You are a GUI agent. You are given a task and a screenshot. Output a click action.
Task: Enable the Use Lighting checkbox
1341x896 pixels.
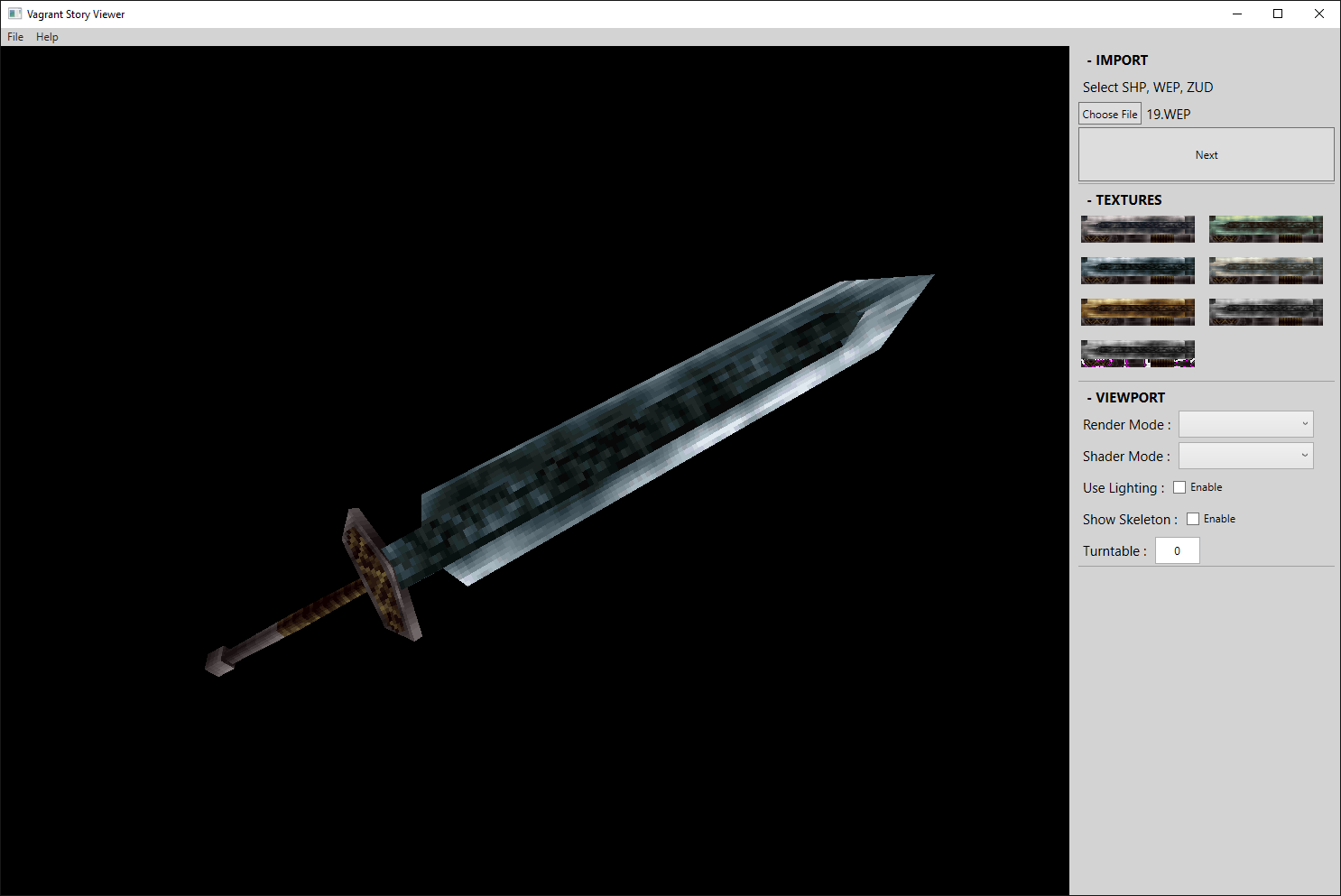click(x=1179, y=487)
